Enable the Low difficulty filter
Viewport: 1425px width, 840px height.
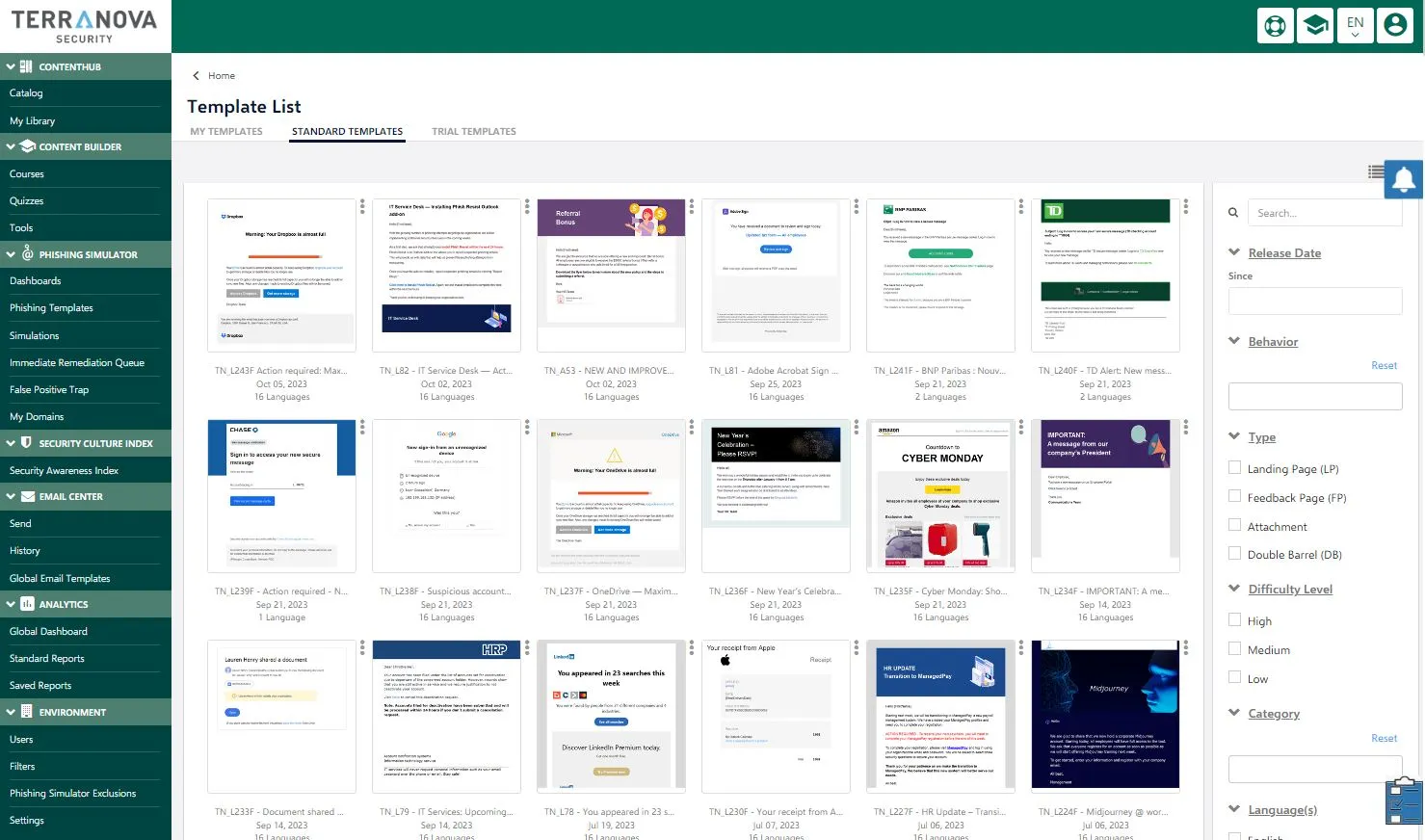[x=1235, y=678]
